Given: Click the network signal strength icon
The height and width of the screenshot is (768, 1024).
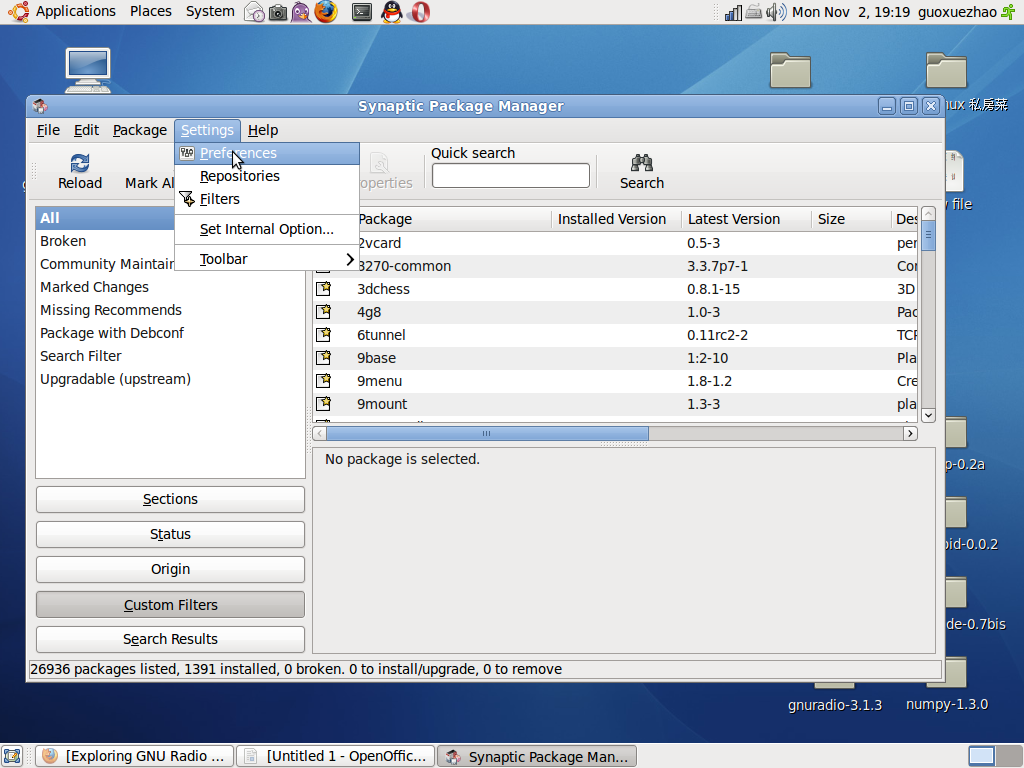Looking at the screenshot, I should pyautogui.click(x=733, y=12).
